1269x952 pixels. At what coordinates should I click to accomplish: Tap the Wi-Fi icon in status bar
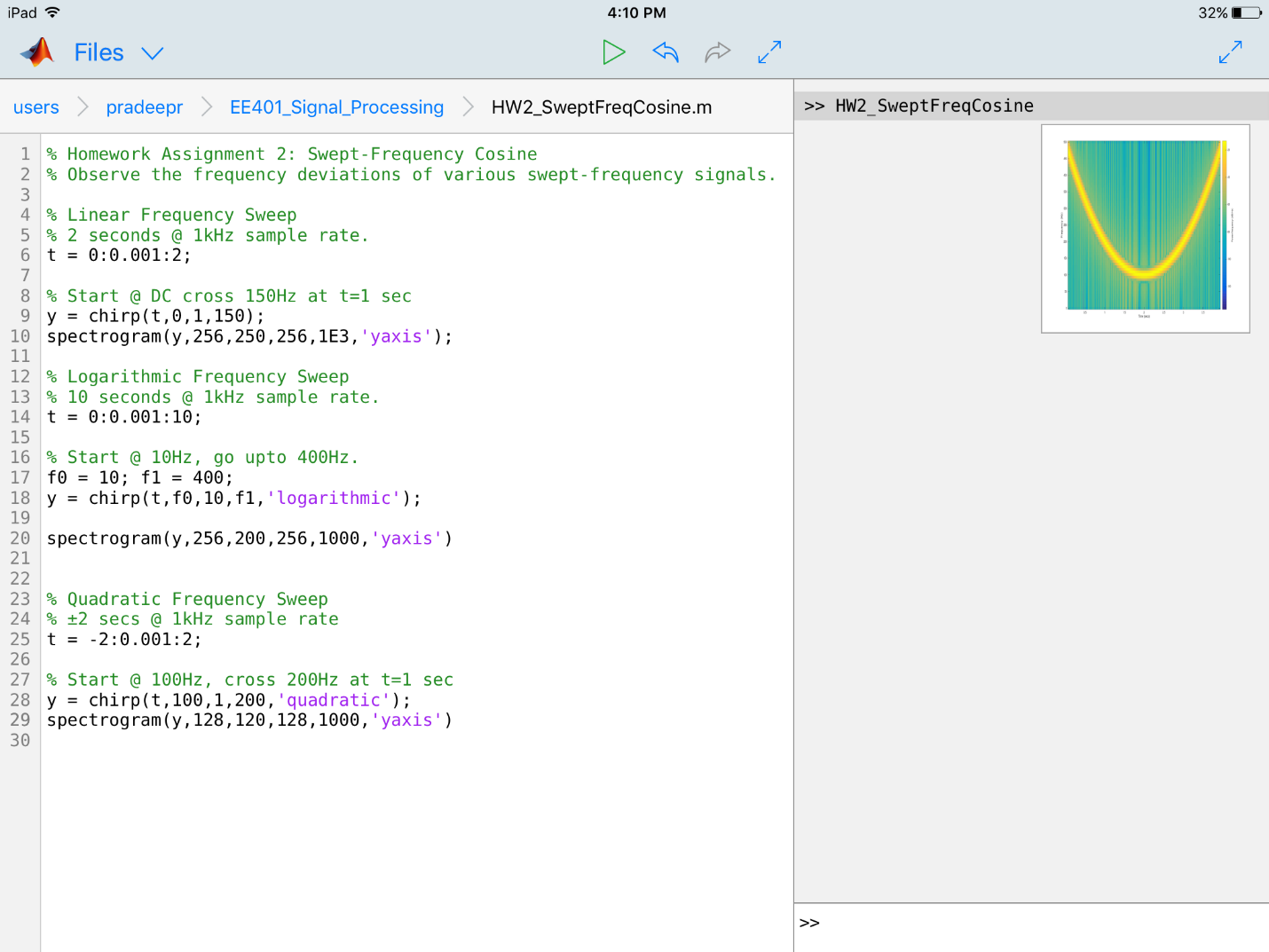[52, 12]
